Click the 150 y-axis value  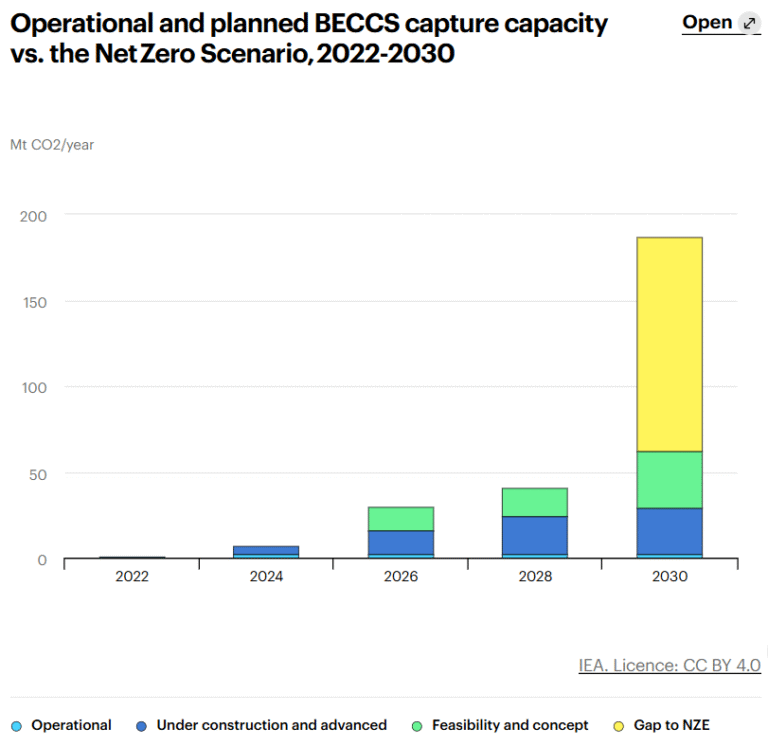point(35,303)
